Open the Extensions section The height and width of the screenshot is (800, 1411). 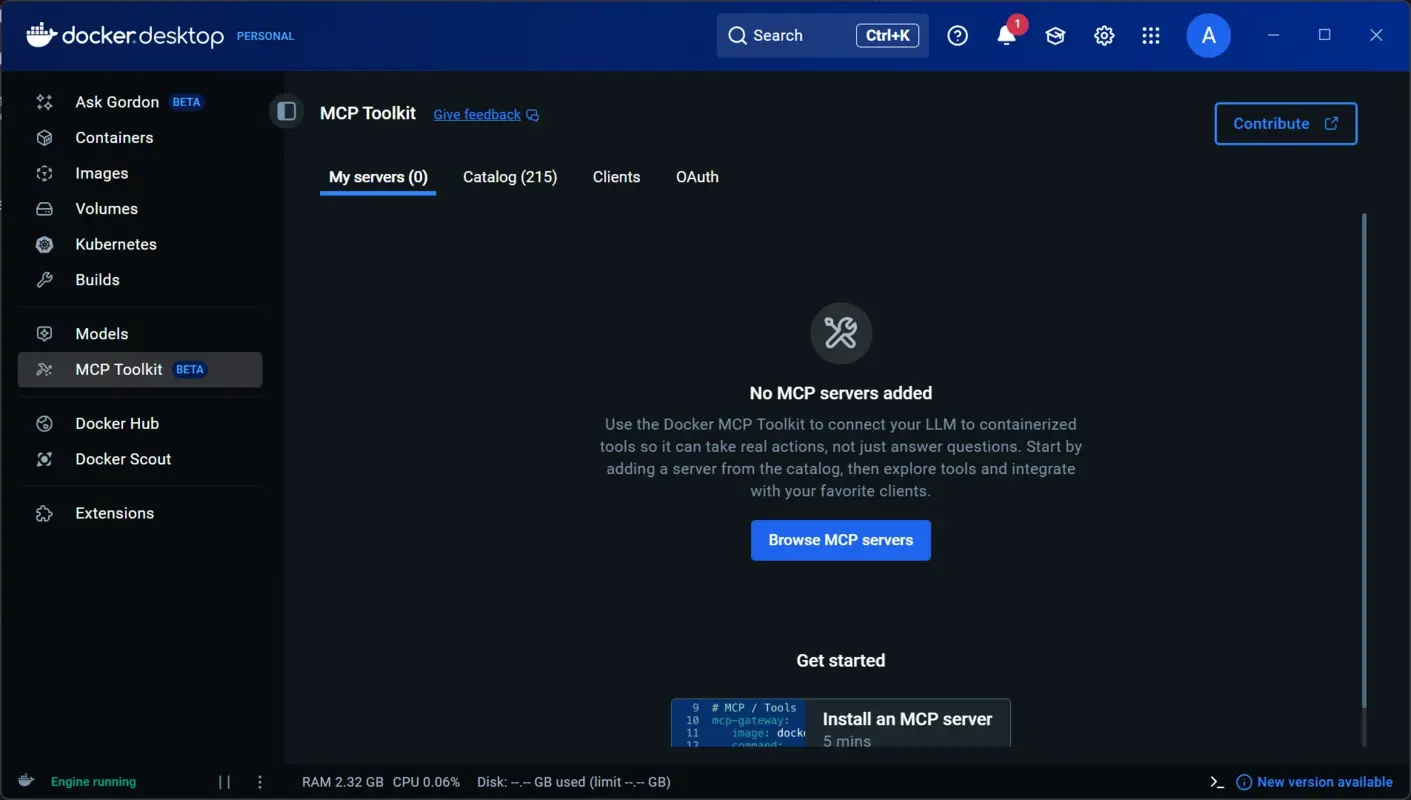(x=114, y=512)
